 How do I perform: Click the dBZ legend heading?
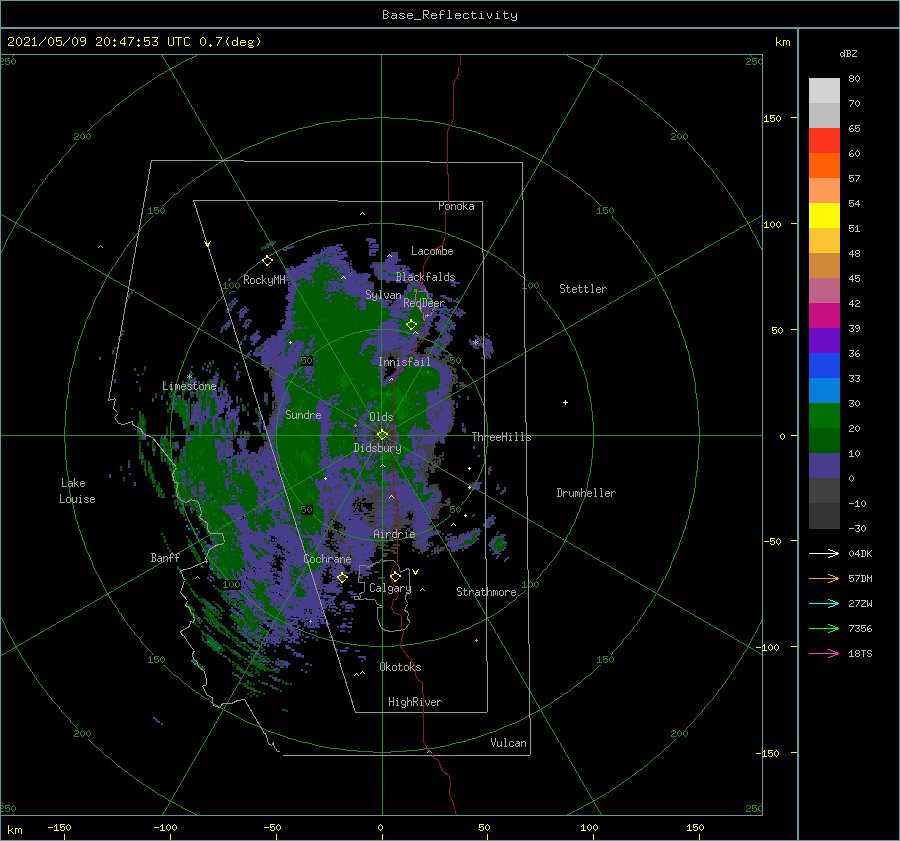click(x=848, y=54)
